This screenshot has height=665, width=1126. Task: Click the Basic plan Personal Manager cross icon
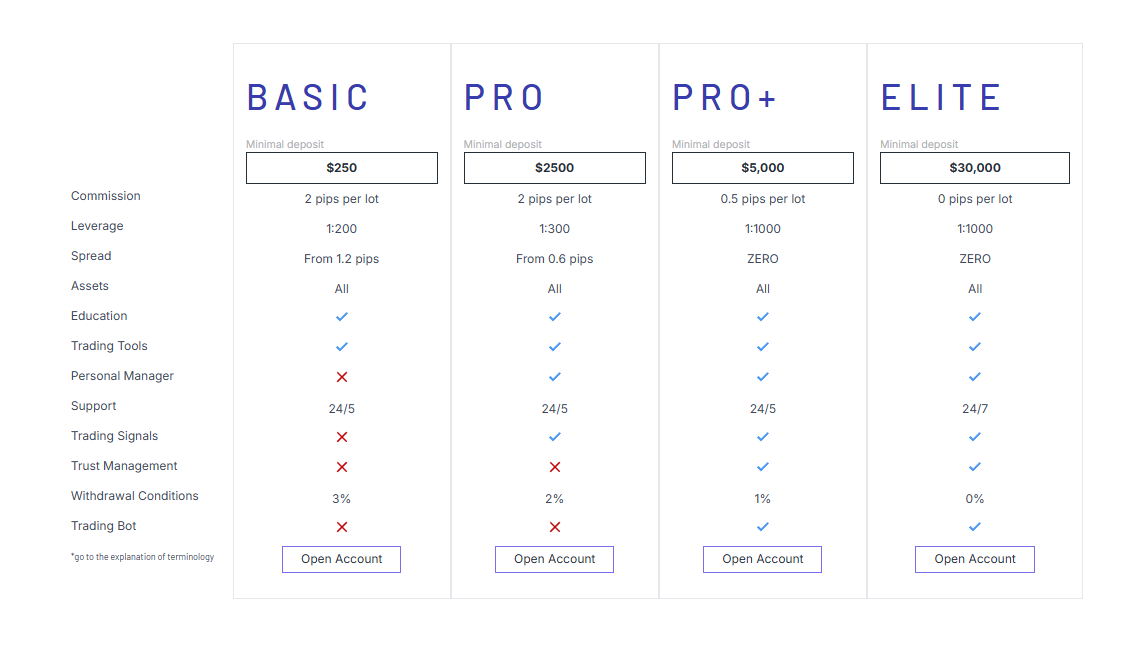342,377
